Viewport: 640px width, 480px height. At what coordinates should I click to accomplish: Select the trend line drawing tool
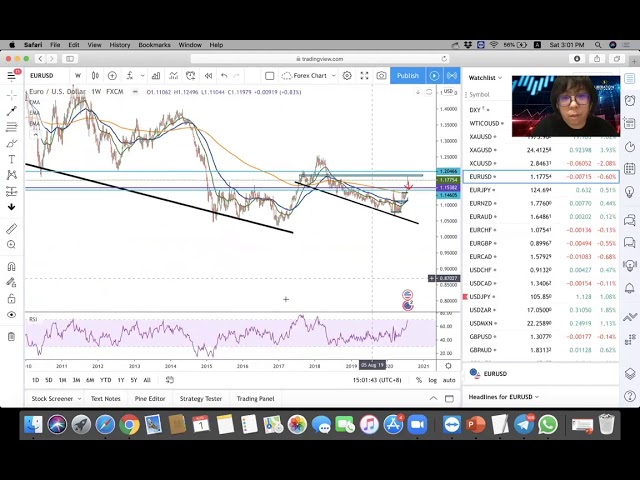tap(12, 111)
